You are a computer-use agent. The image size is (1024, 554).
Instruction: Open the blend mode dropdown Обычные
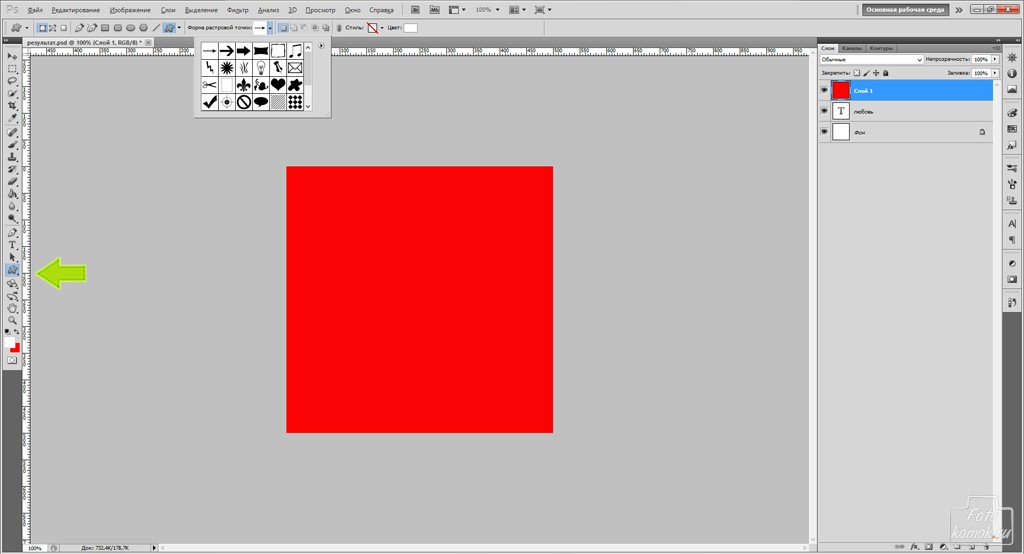[x=871, y=59]
